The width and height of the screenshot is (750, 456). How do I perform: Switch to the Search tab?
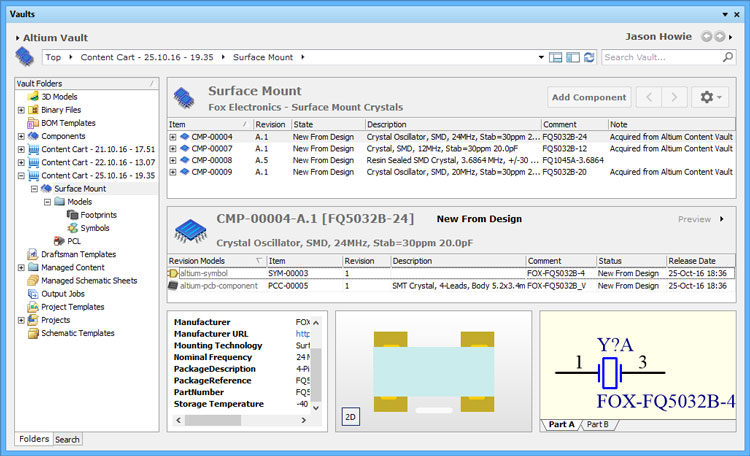pyautogui.click(x=68, y=439)
